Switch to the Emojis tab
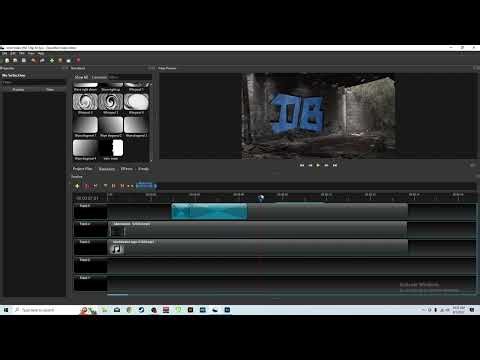The width and height of the screenshot is (480, 360). 144,169
